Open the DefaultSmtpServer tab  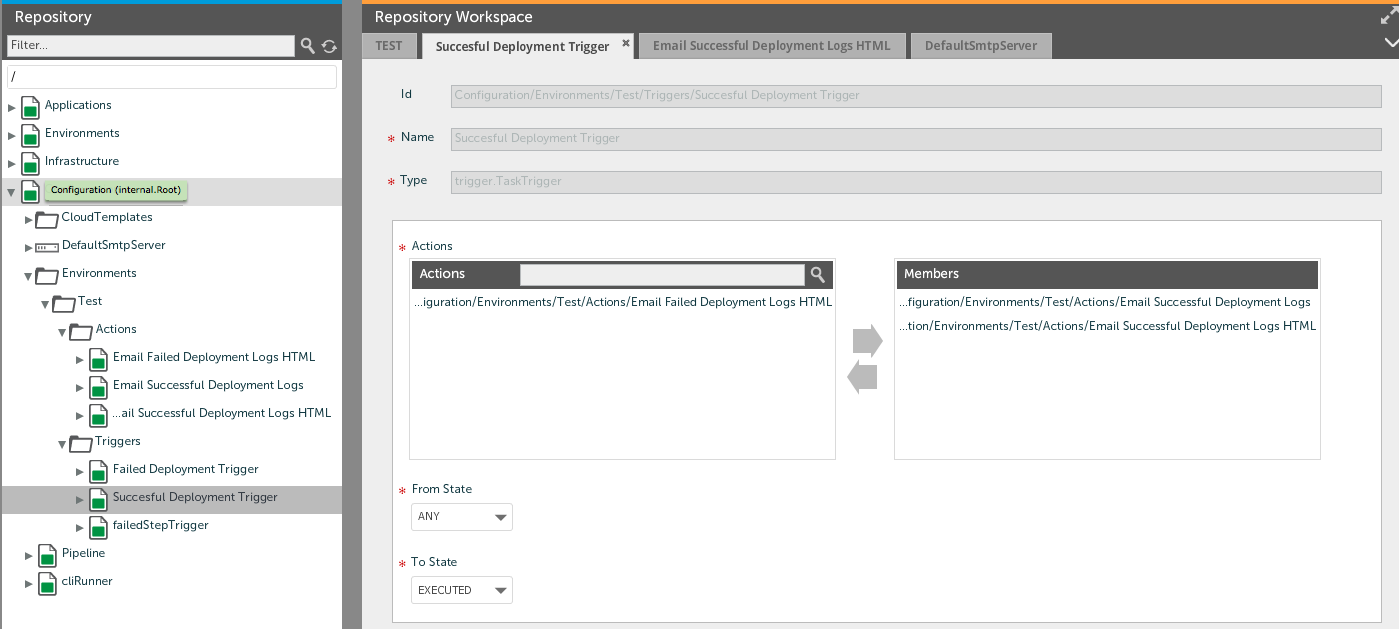[981, 46]
